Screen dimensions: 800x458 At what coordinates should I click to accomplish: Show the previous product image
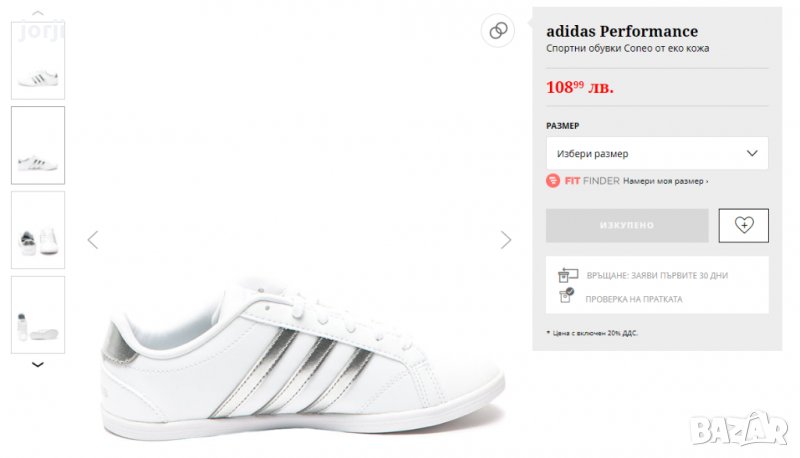pos(93,240)
